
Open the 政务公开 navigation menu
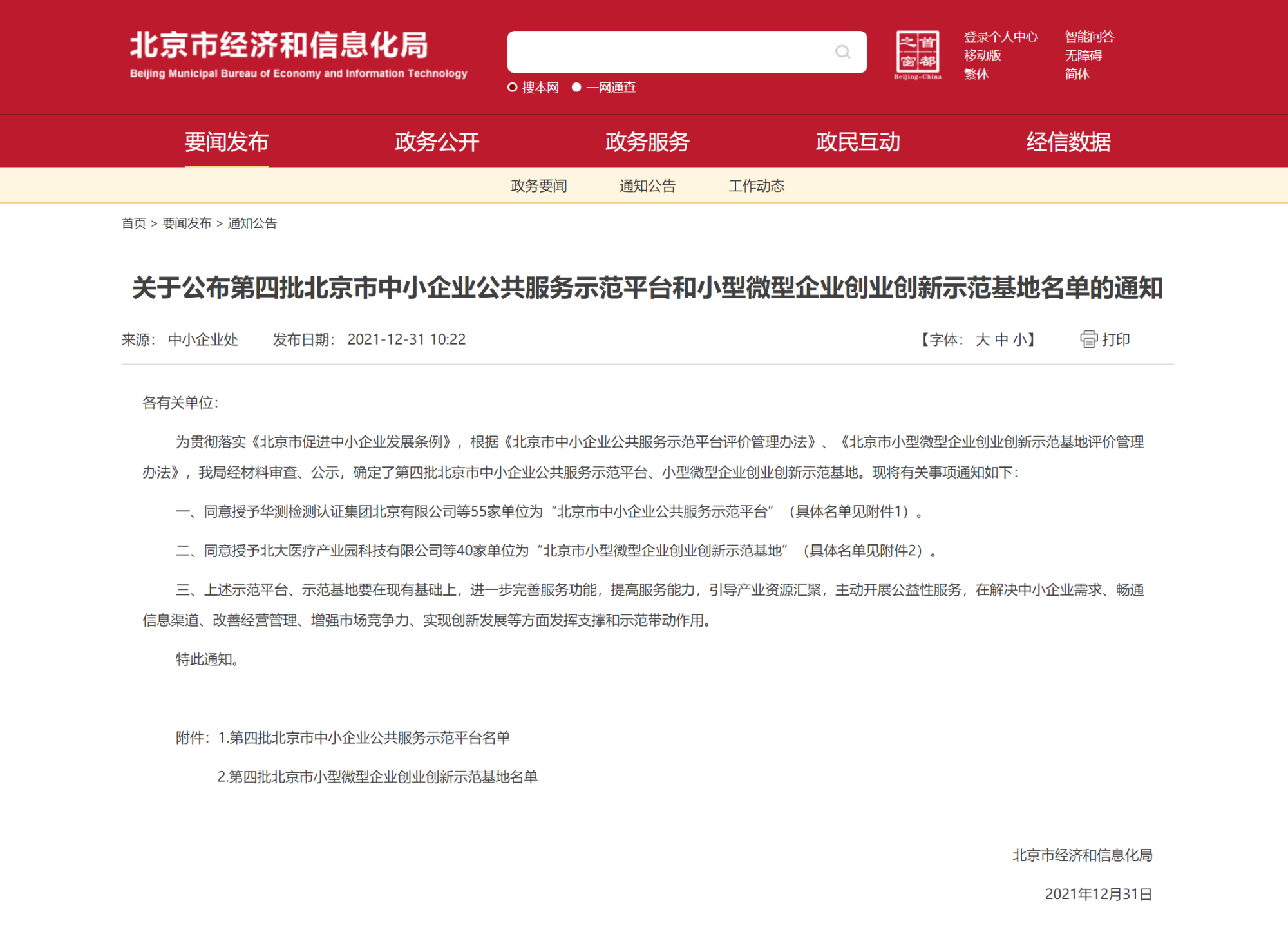[x=437, y=142]
